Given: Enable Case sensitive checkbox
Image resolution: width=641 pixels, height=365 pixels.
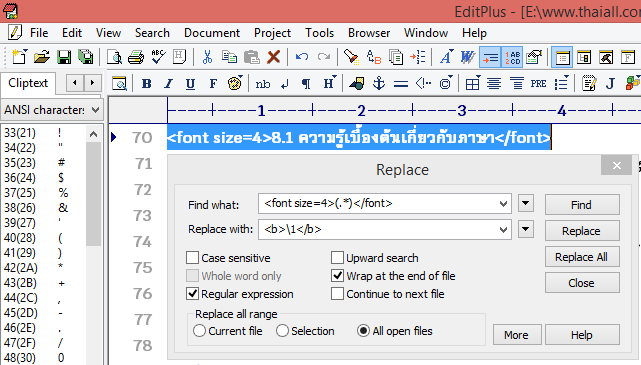Looking at the screenshot, I should tap(193, 258).
